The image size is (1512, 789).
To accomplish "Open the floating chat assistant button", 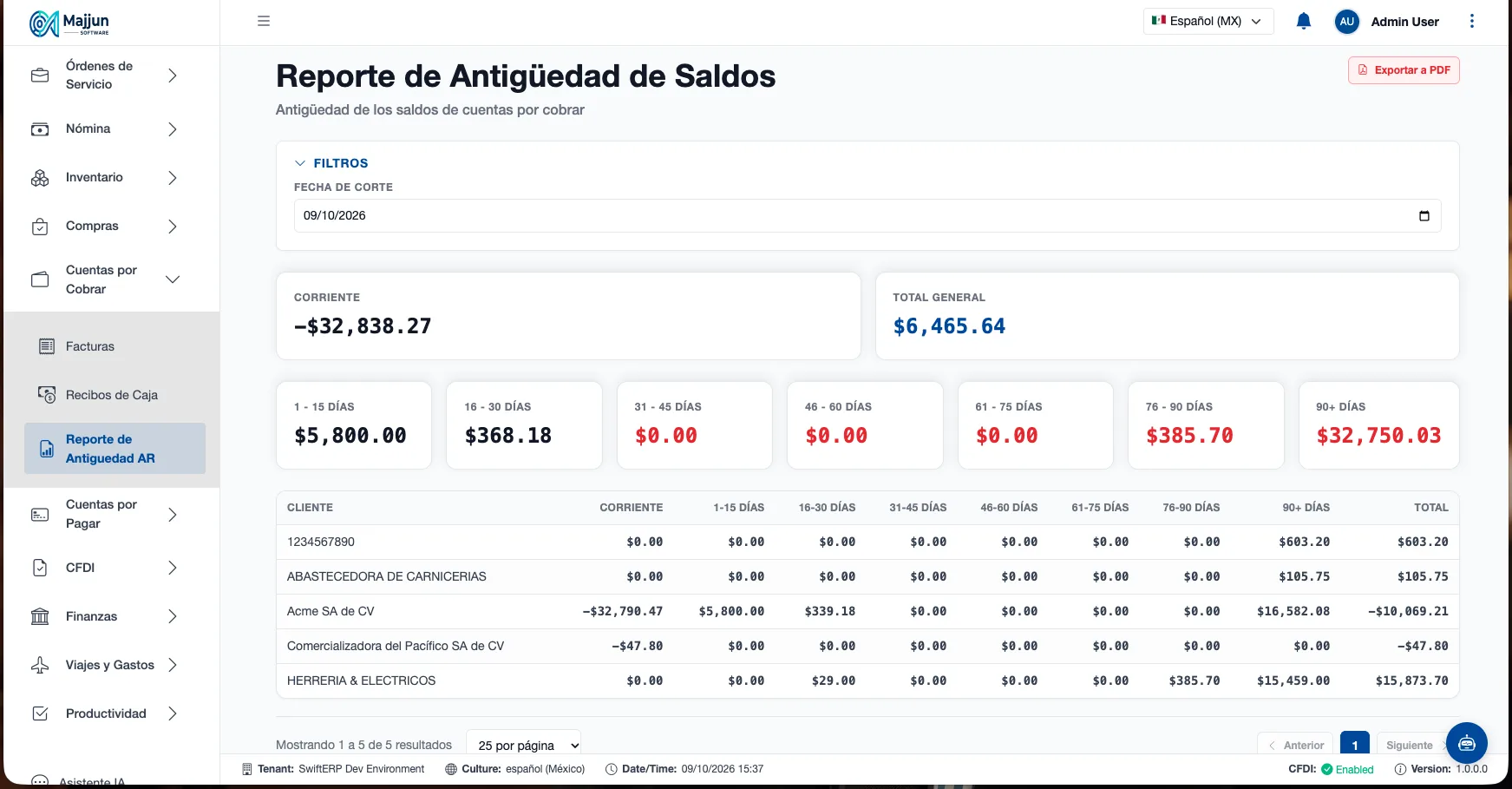I will point(1466,743).
